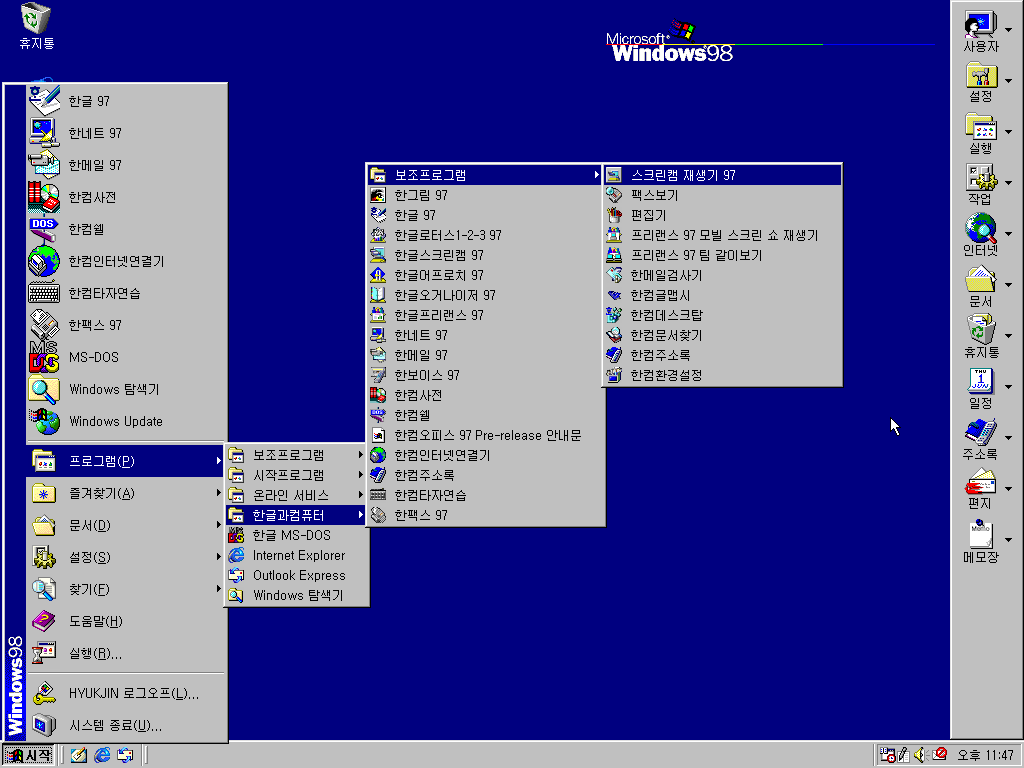This screenshot has width=1024, height=768.
Task: Launch 한그림 97
Action: pyautogui.click(x=485, y=195)
